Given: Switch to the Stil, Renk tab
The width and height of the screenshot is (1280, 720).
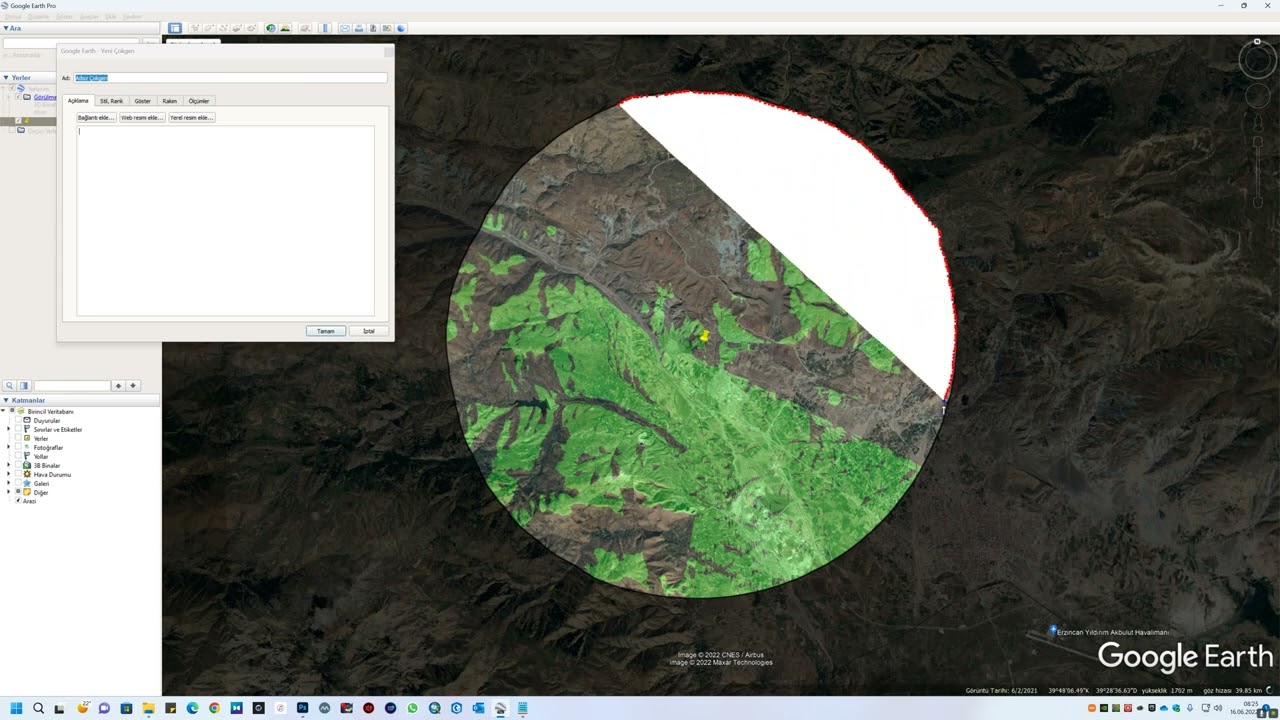Looking at the screenshot, I should (x=111, y=101).
